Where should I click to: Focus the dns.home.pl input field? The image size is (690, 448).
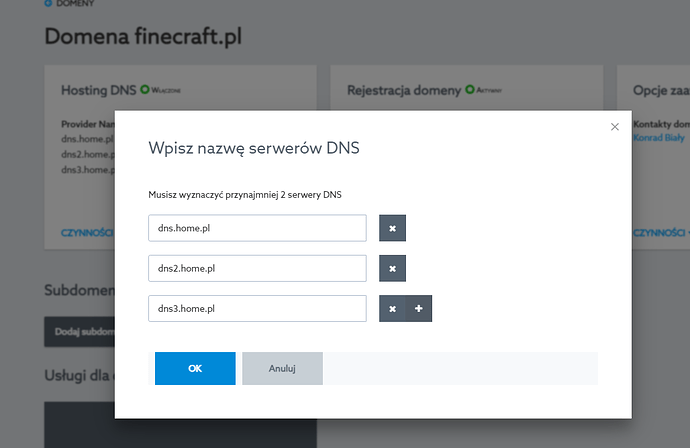pos(257,228)
